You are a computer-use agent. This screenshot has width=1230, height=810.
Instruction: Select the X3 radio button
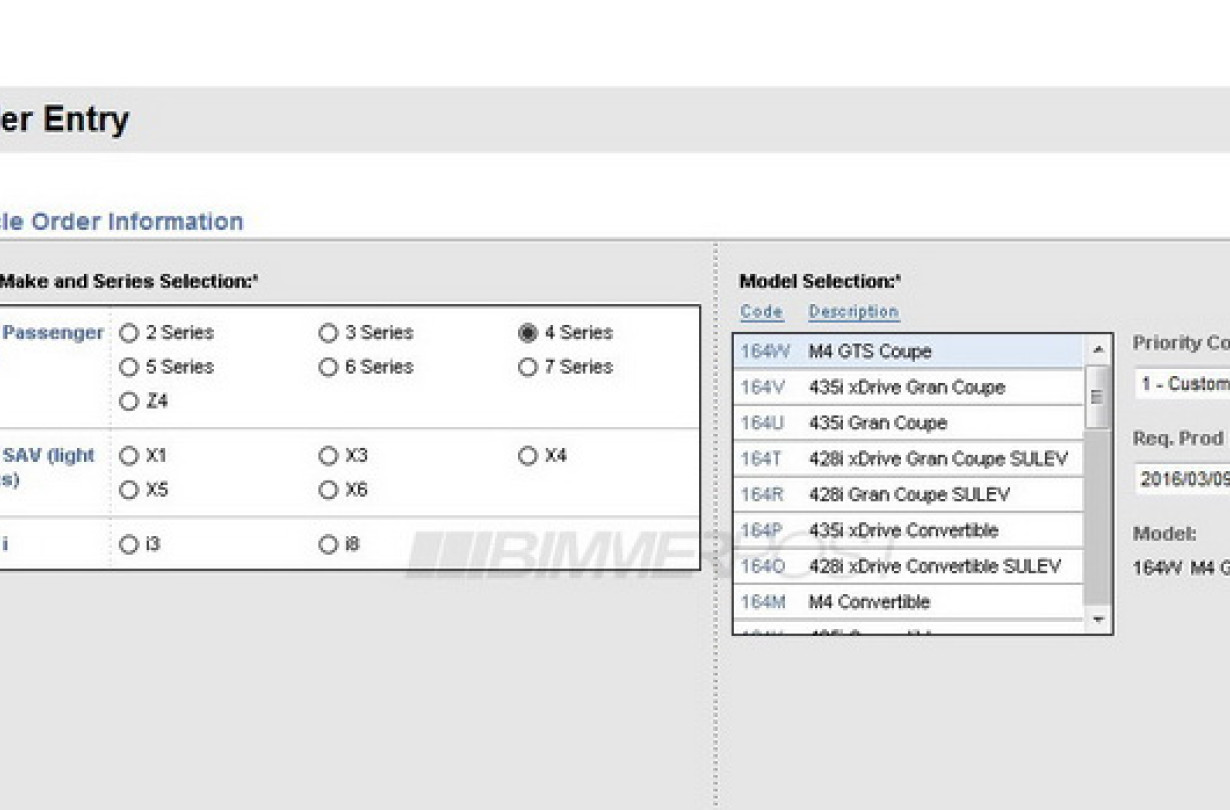click(x=328, y=456)
